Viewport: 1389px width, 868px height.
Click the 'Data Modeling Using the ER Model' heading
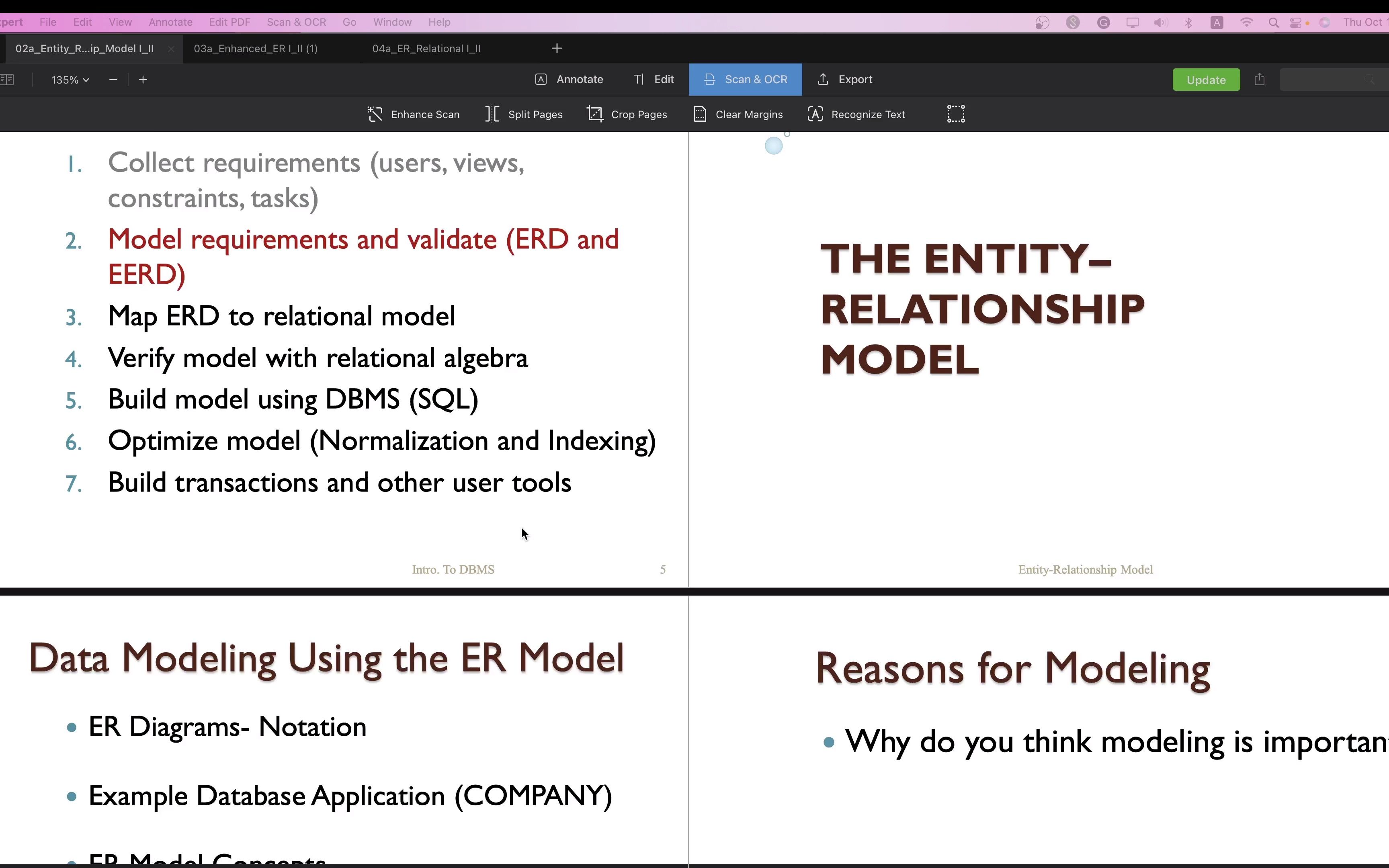click(326, 658)
